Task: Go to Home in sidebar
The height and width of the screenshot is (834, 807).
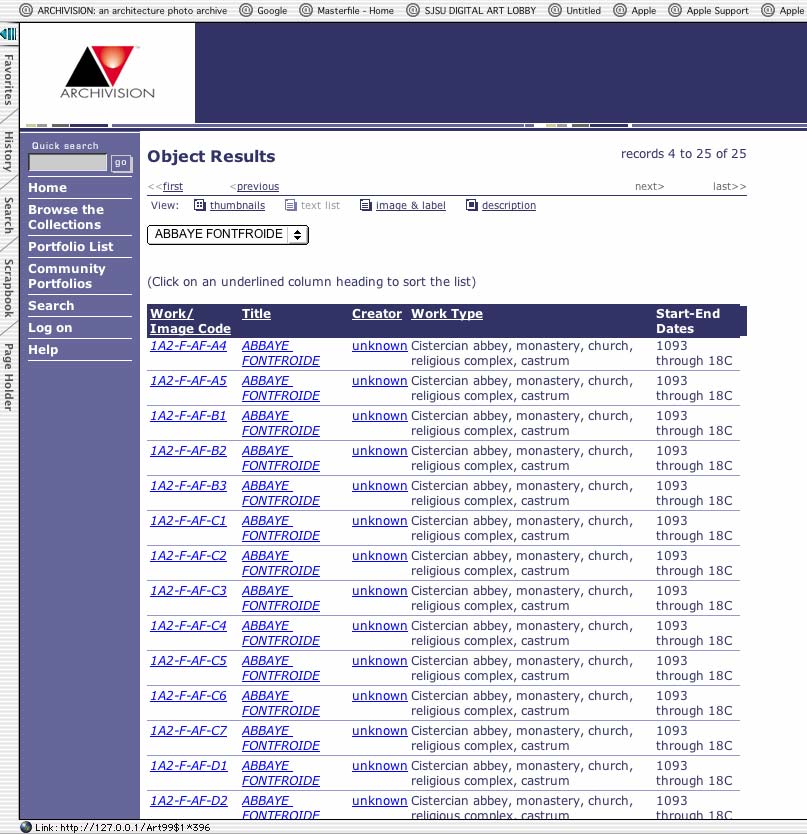Action: point(47,188)
